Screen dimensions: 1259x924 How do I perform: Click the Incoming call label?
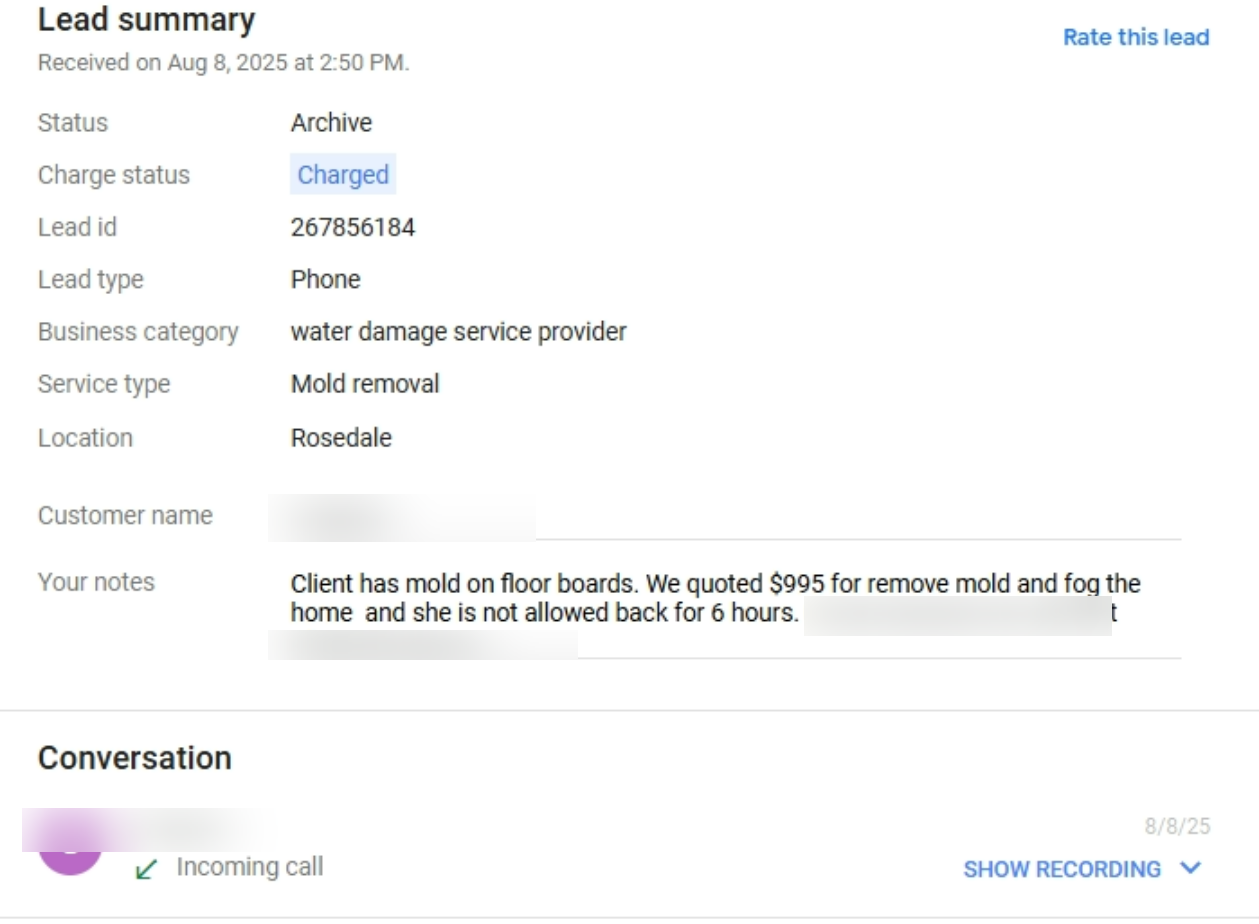[x=249, y=867]
